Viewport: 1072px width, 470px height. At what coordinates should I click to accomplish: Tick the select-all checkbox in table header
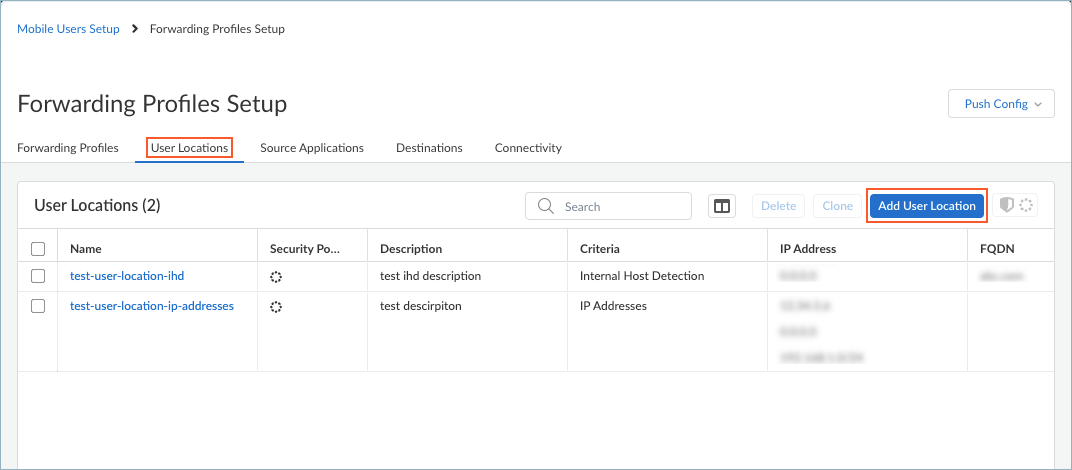pos(38,249)
